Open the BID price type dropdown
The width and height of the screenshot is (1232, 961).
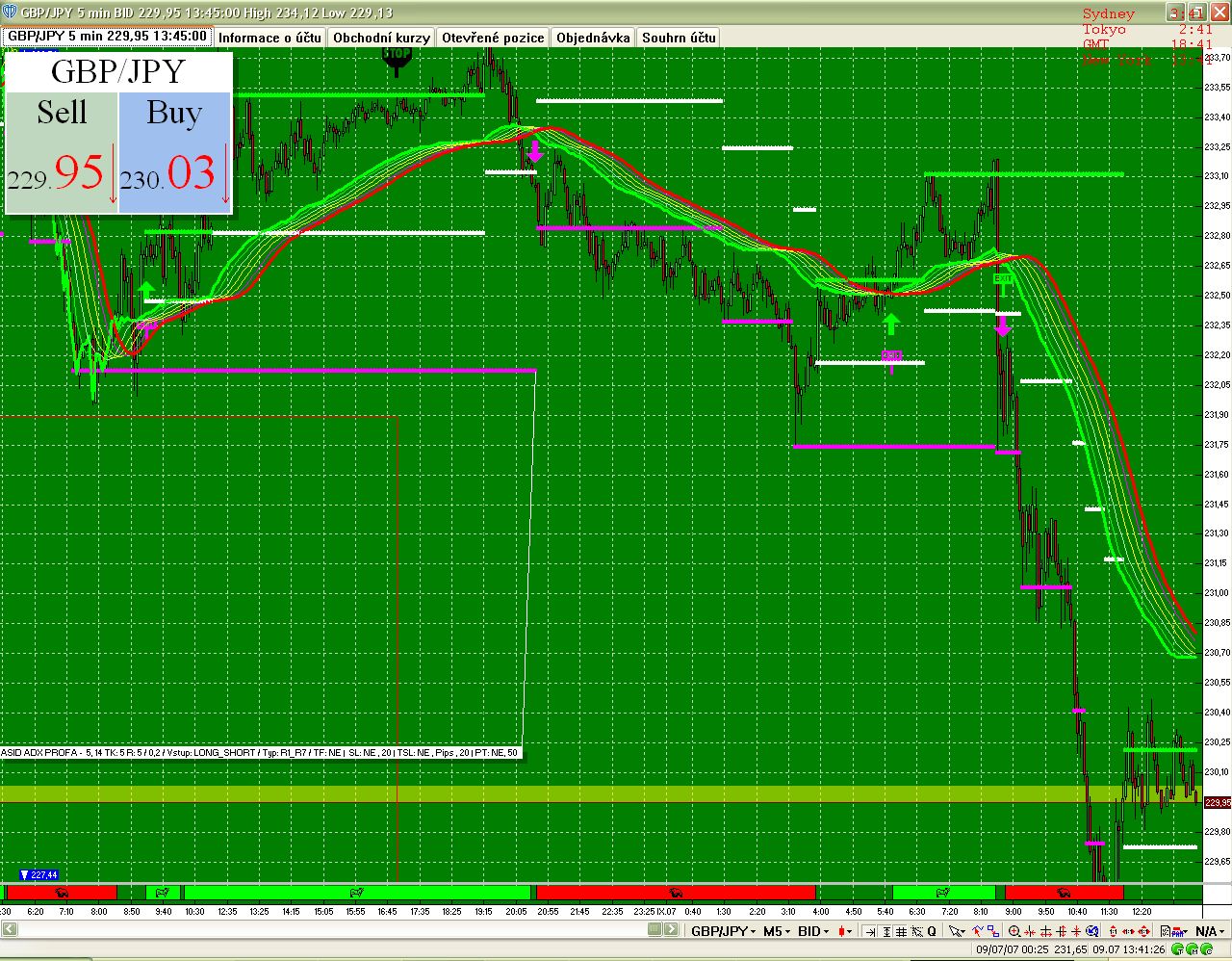point(813,931)
